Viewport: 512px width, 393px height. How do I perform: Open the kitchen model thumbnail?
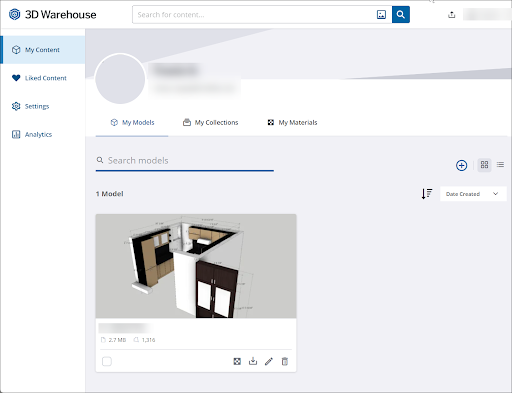(196, 266)
